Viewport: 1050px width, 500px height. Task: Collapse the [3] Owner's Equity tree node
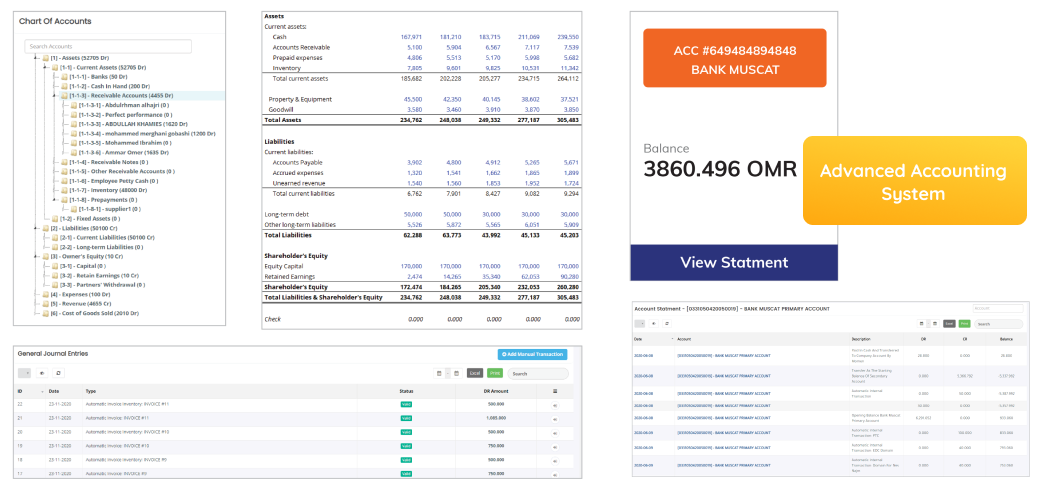pos(37,256)
